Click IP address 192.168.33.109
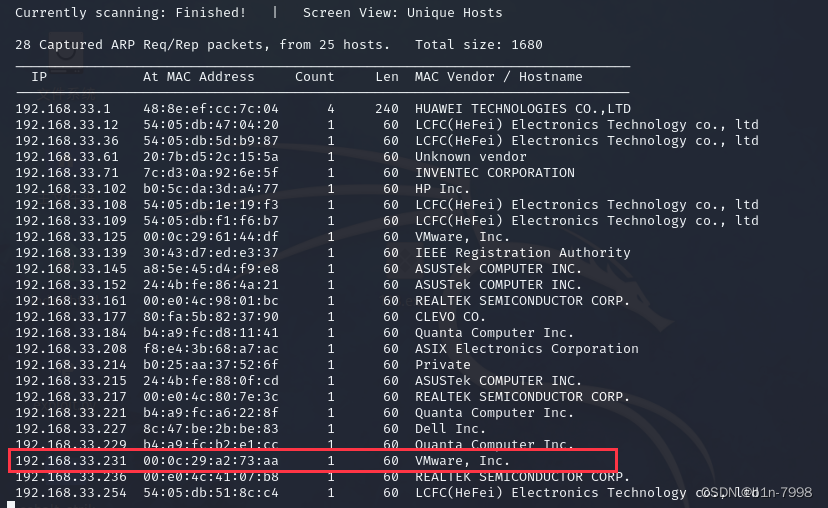Image resolution: width=828 pixels, height=508 pixels. pos(71,221)
